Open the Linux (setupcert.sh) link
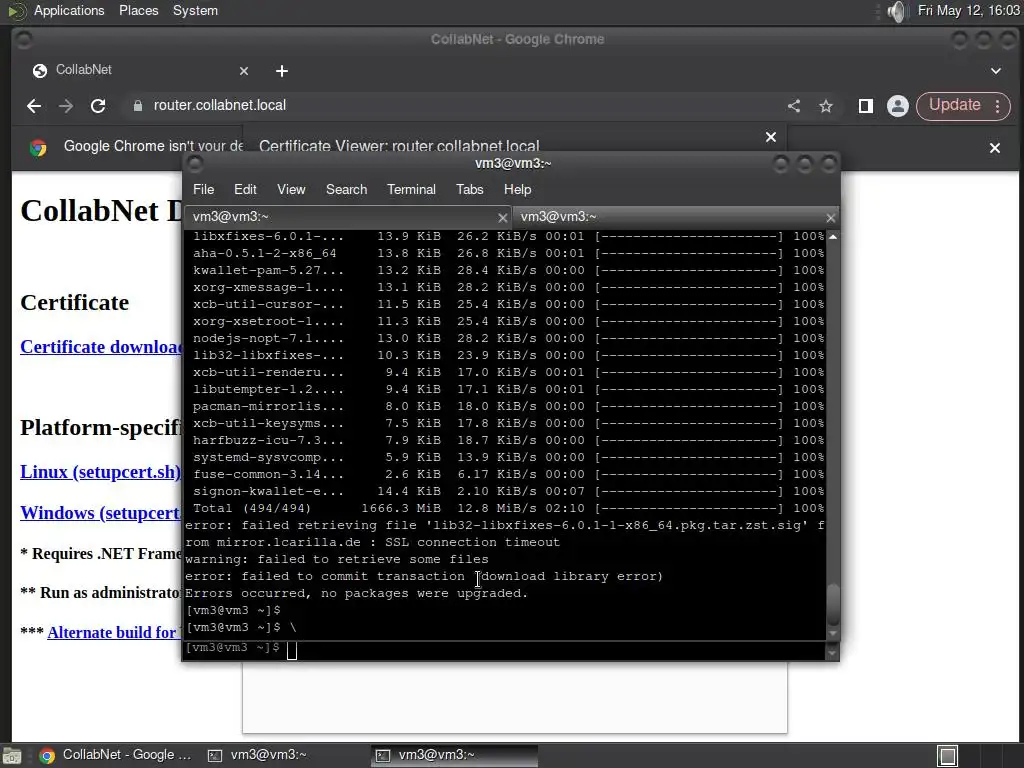The image size is (1024, 768). [101, 472]
